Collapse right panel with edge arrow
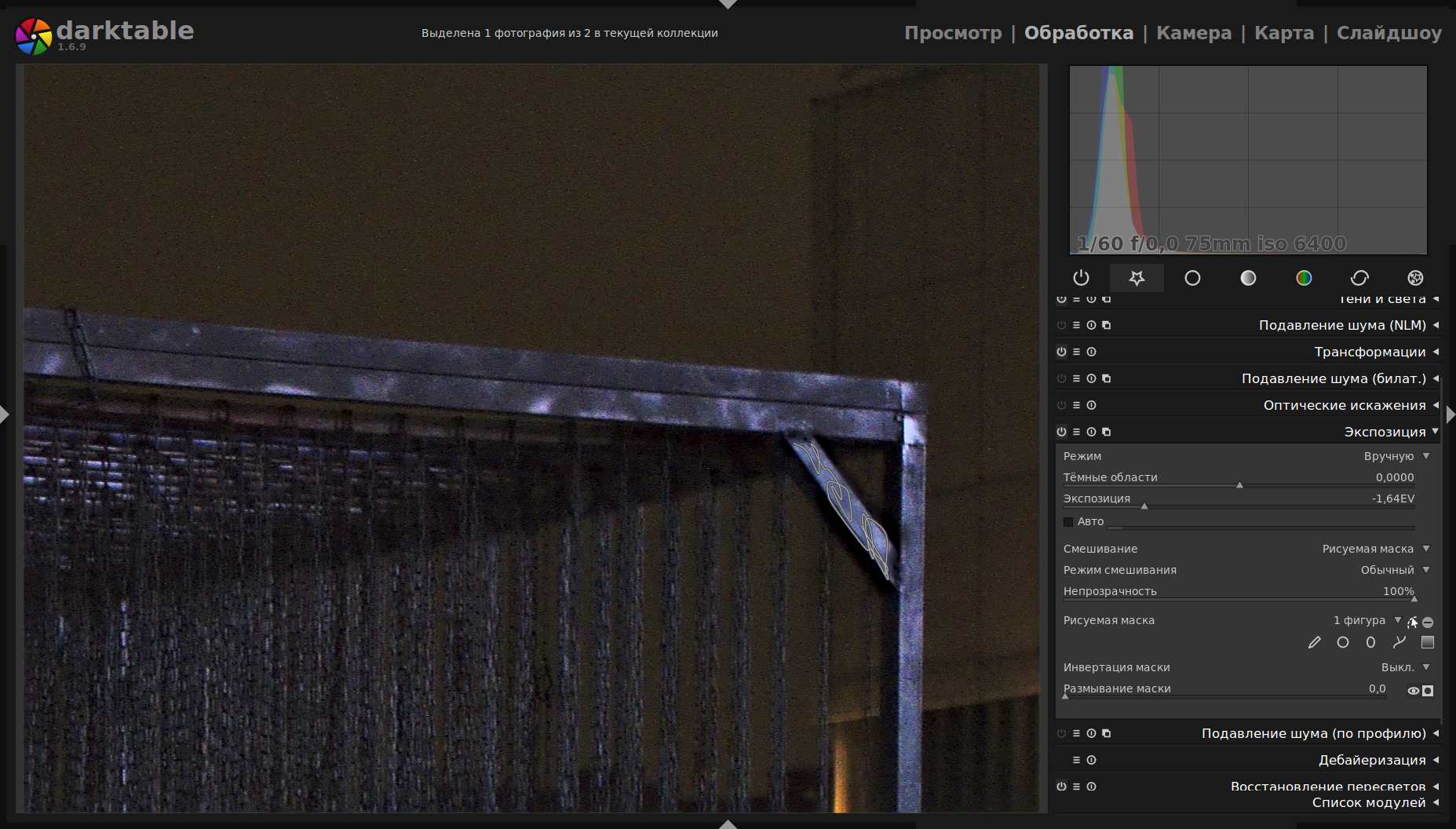Viewport: 1456px width, 829px height. pyautogui.click(x=1451, y=414)
